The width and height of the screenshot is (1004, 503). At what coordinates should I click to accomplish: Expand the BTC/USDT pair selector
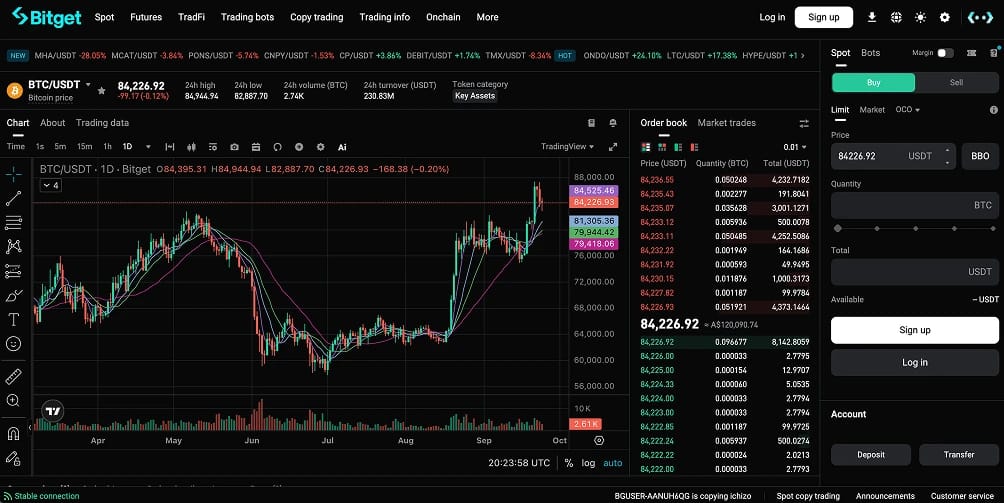[88, 84]
